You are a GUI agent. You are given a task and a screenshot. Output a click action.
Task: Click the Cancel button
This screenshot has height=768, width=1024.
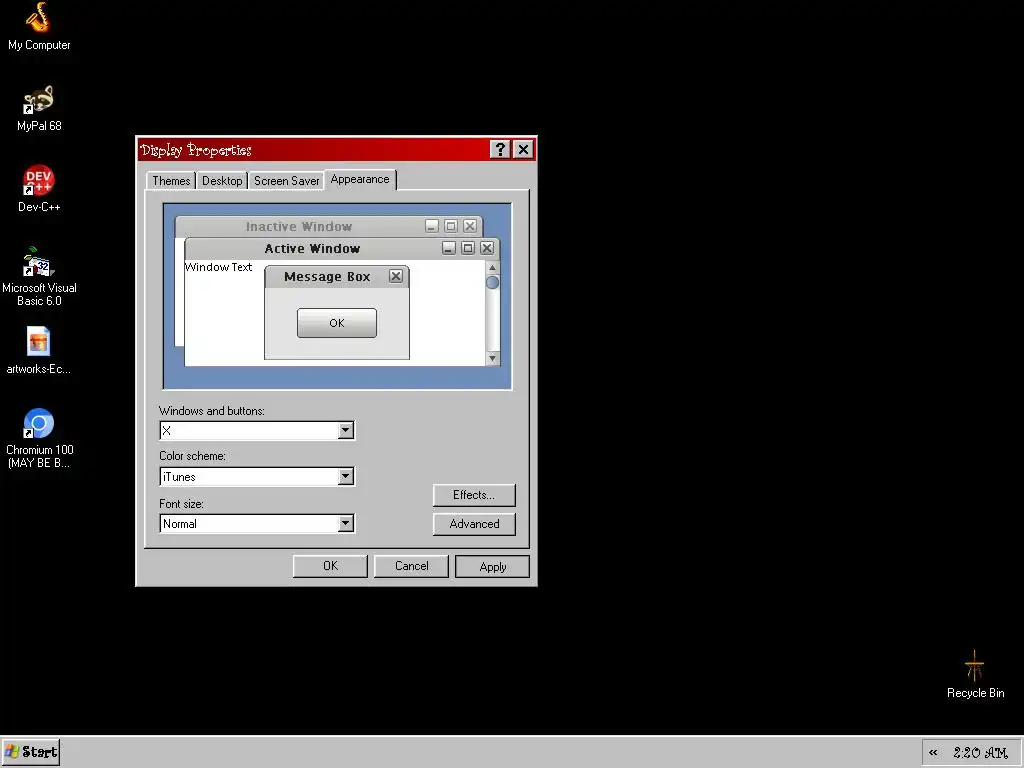[411, 566]
